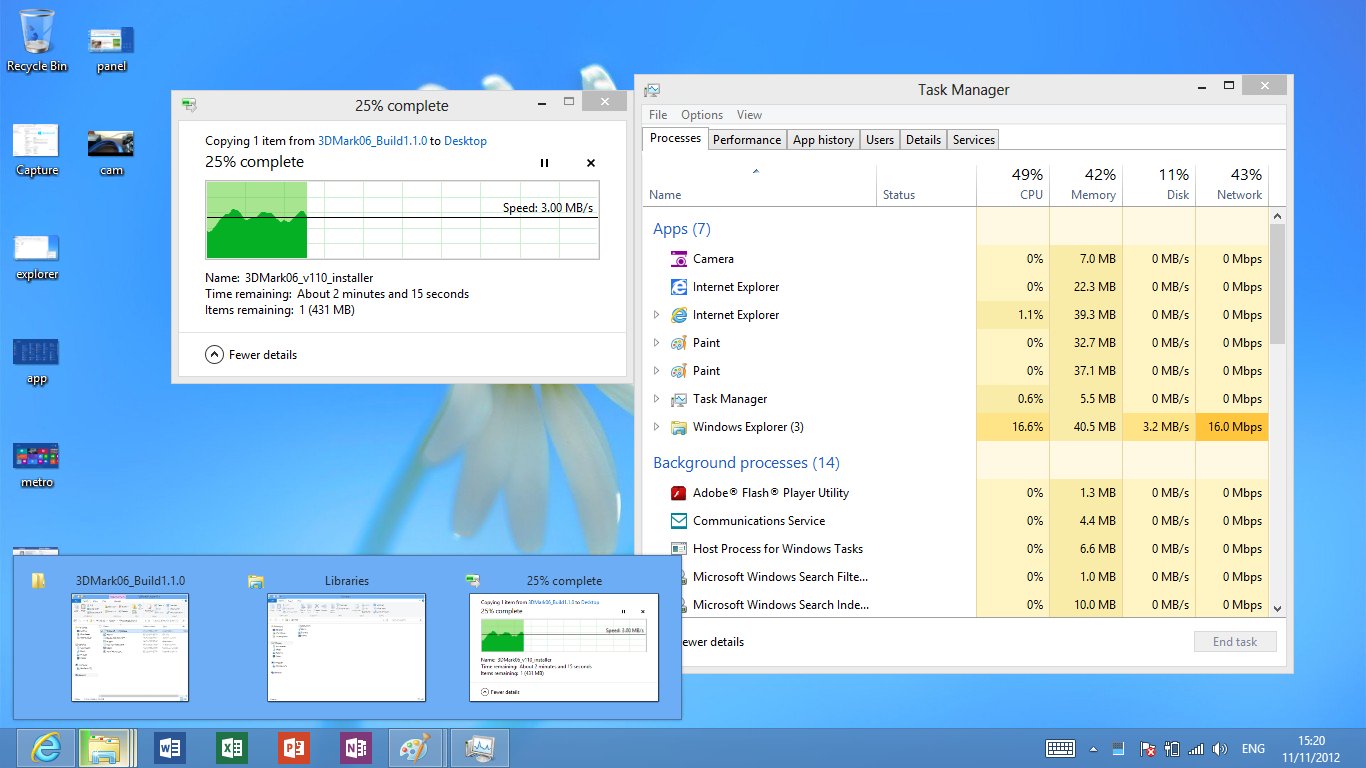The height and width of the screenshot is (768, 1366).
Task: Open the File menu in Task Manager
Action: (x=658, y=115)
